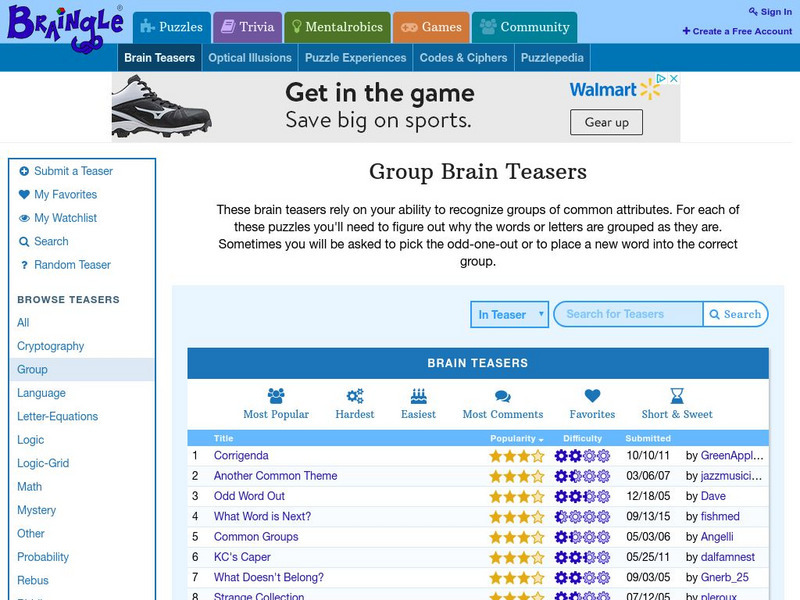Click in the Search for Teasers field
Screen dimensions: 800x600
(x=628, y=314)
